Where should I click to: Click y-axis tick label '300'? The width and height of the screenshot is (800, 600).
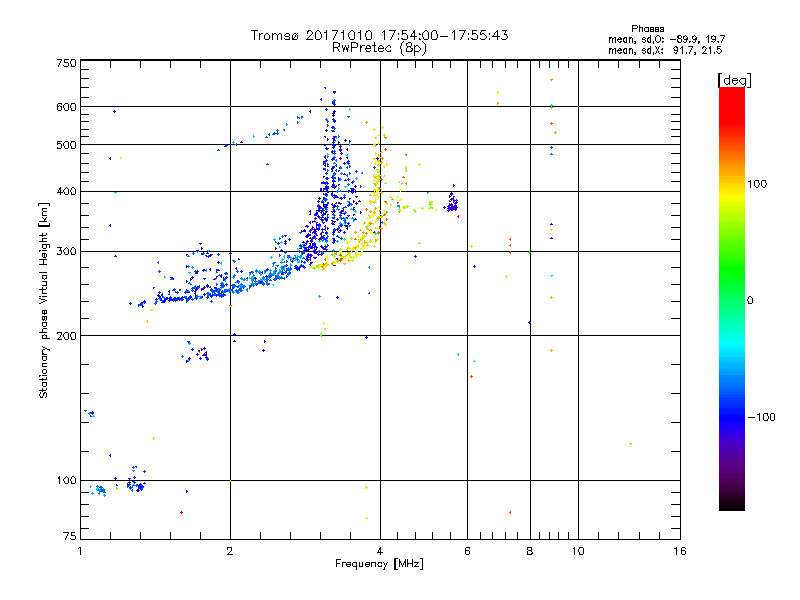pyautogui.click(x=67, y=251)
